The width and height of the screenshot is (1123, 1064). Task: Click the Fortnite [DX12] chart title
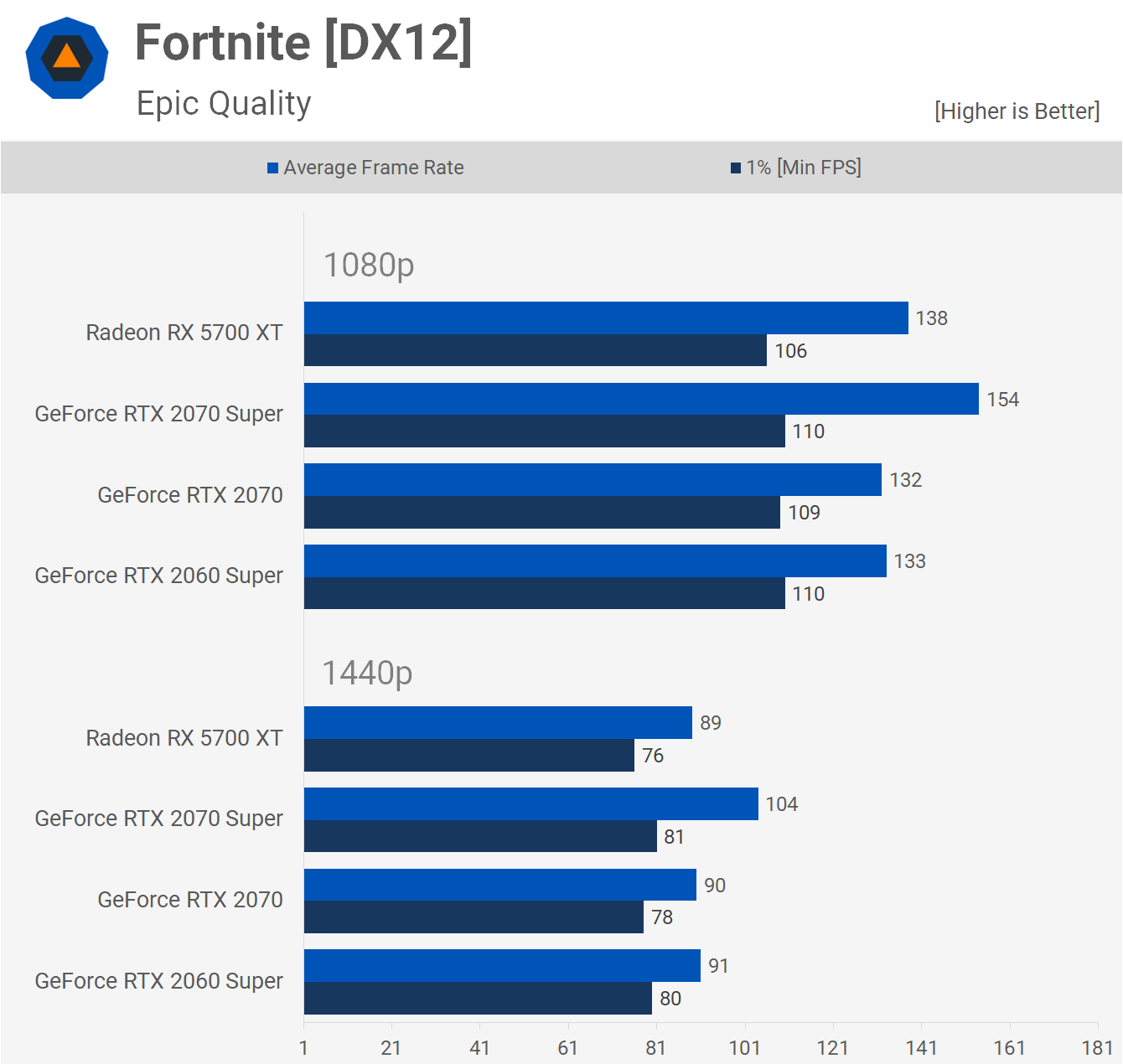pyautogui.click(x=303, y=43)
